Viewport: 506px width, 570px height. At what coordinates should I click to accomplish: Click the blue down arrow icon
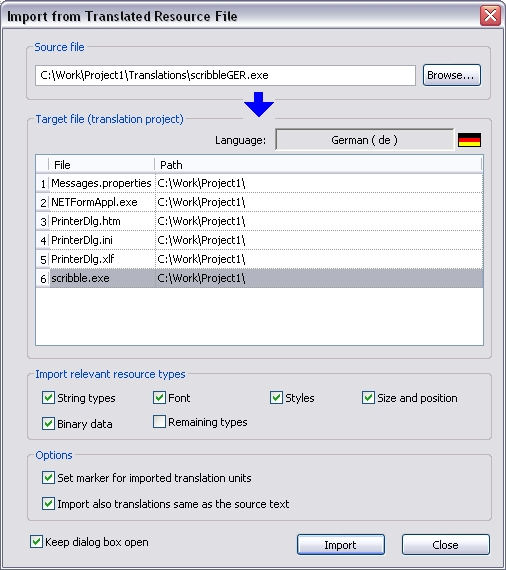pyautogui.click(x=259, y=104)
